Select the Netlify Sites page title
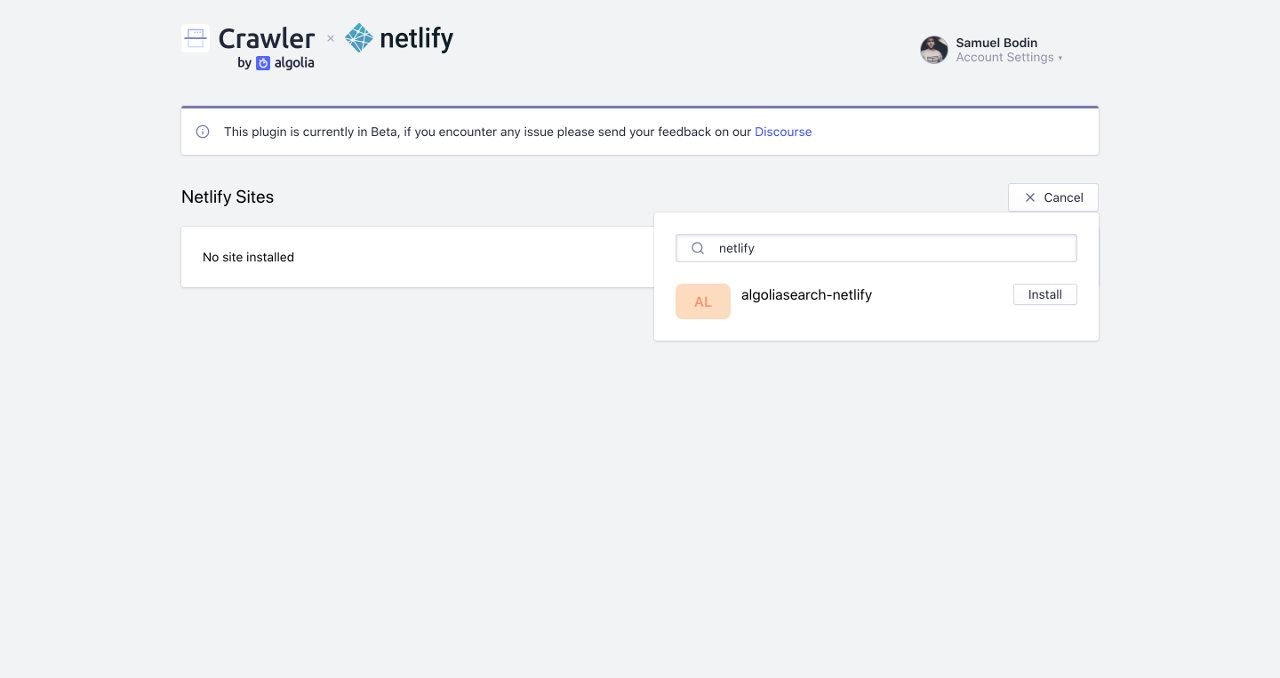 point(227,197)
